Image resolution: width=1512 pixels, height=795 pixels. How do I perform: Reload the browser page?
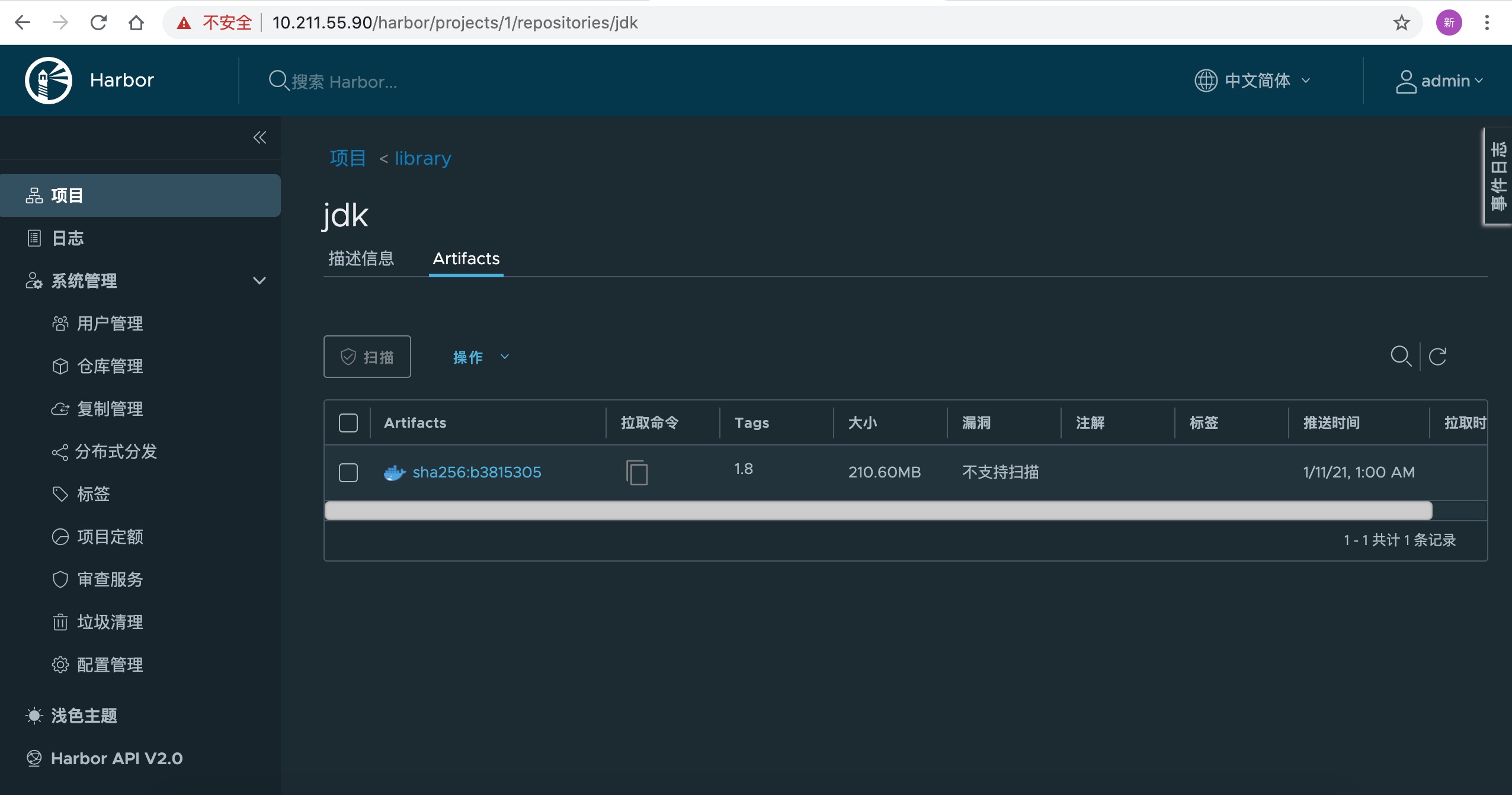click(98, 23)
